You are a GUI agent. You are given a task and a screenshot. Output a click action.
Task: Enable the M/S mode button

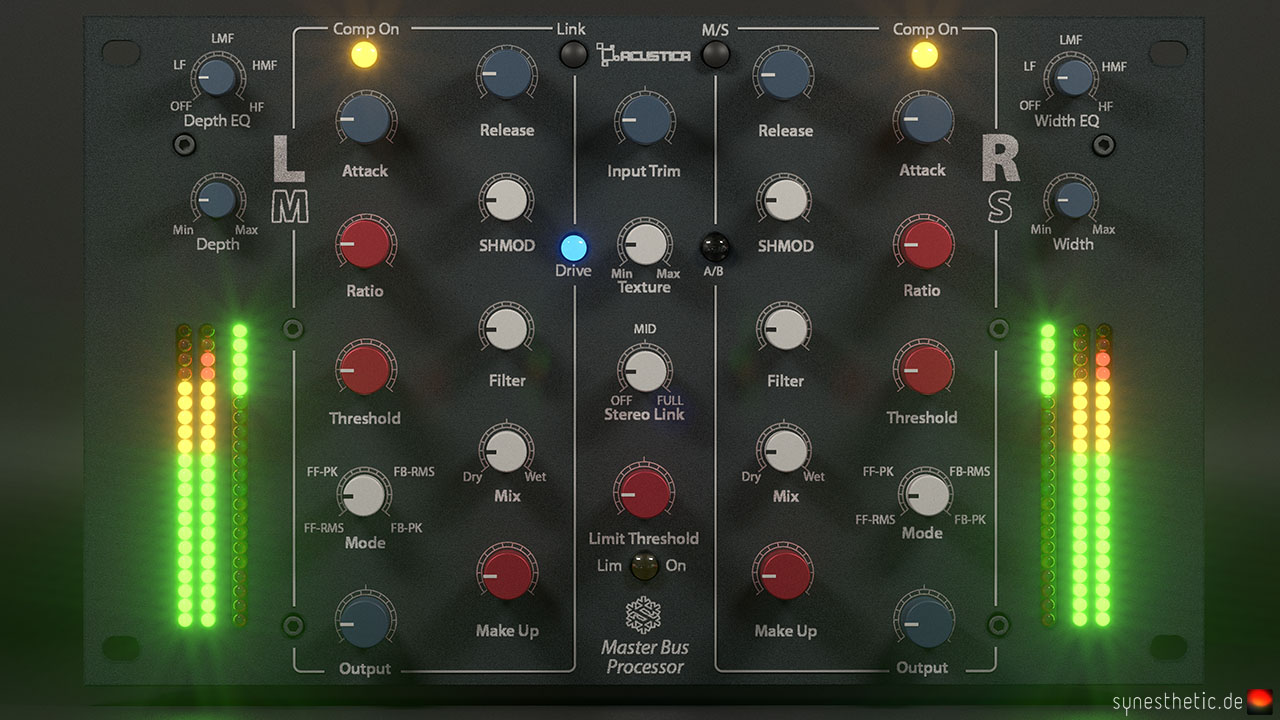(x=715, y=54)
